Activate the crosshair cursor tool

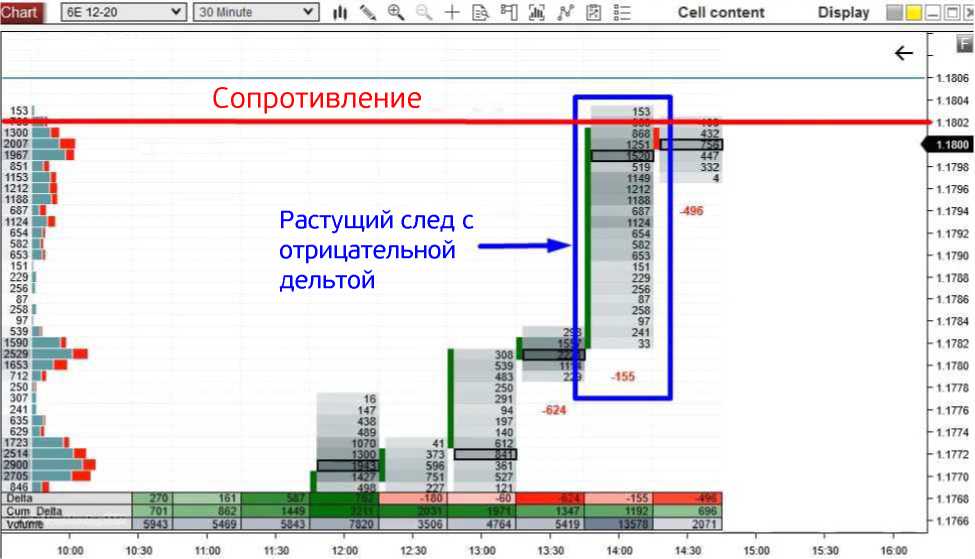[452, 13]
